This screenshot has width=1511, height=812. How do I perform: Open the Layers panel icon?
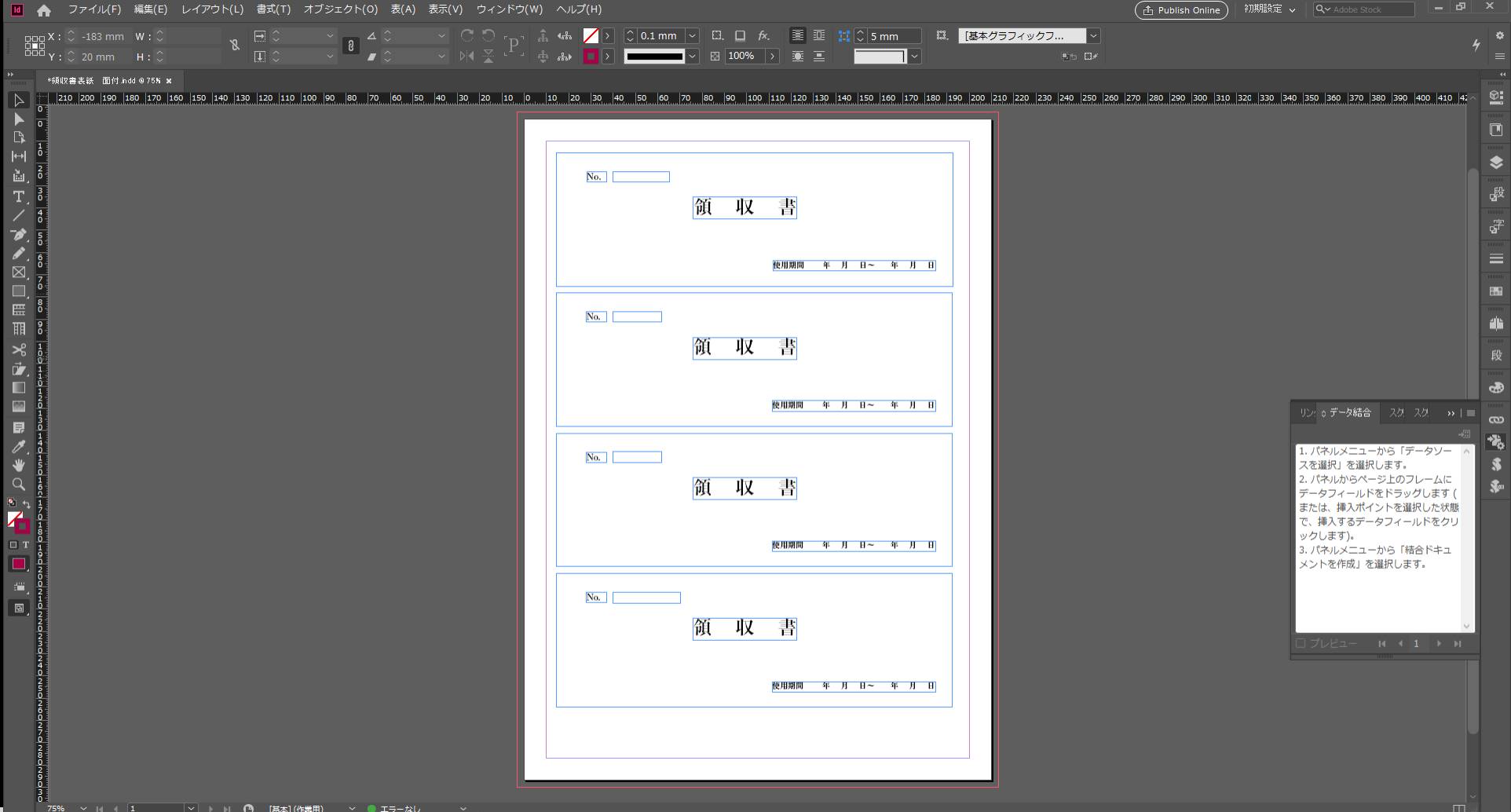[x=1496, y=163]
